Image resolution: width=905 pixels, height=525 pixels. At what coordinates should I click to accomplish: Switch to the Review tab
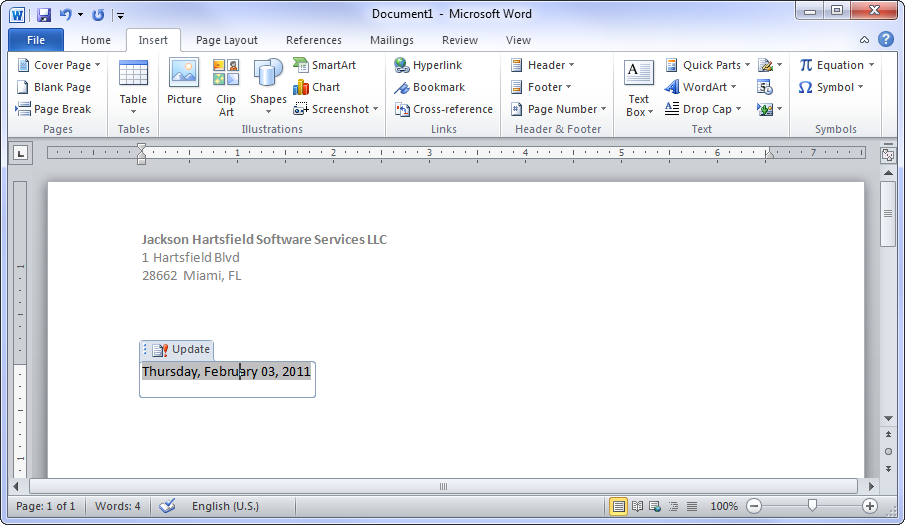click(459, 40)
